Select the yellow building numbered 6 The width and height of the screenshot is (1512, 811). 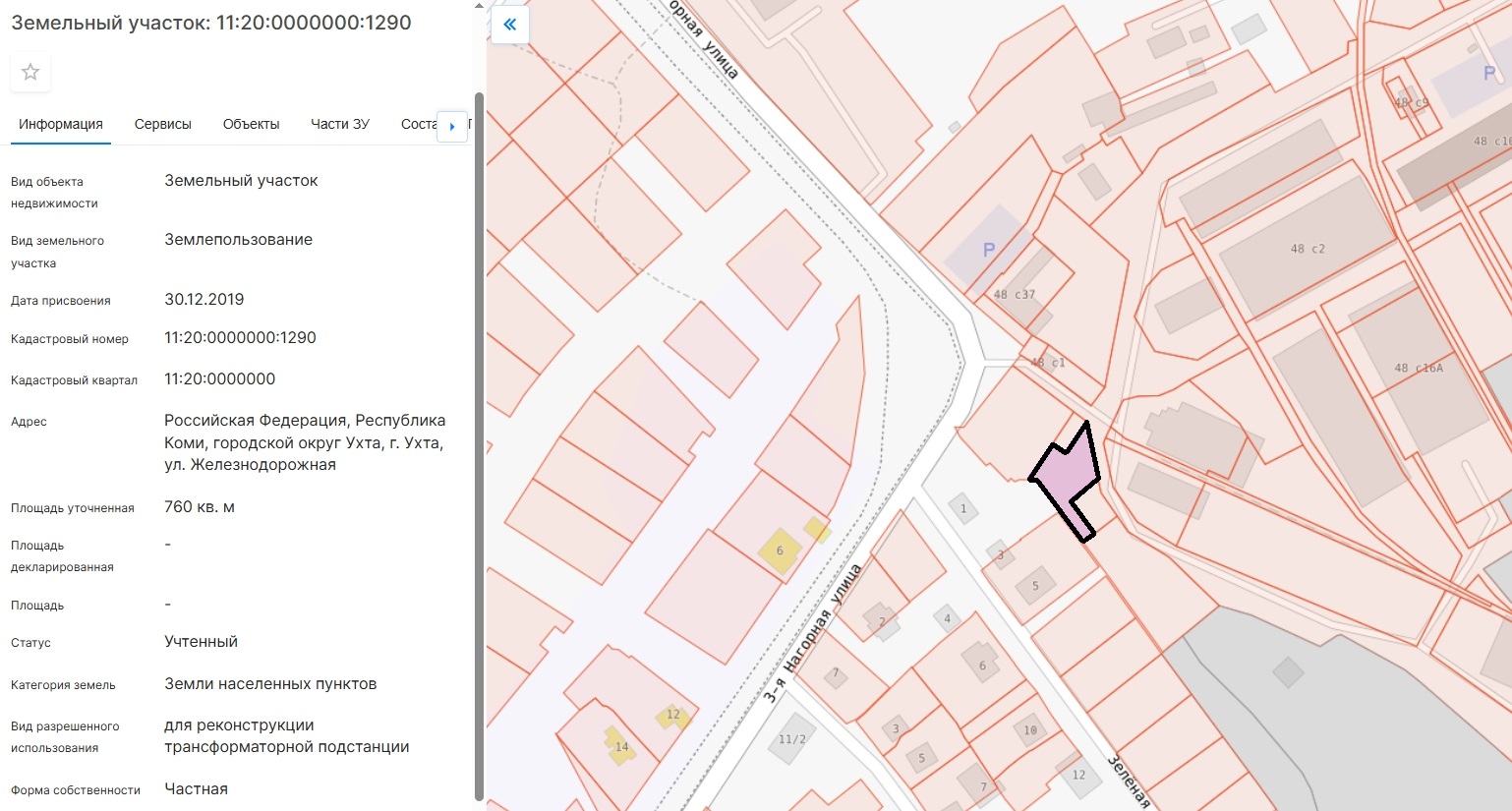click(780, 550)
